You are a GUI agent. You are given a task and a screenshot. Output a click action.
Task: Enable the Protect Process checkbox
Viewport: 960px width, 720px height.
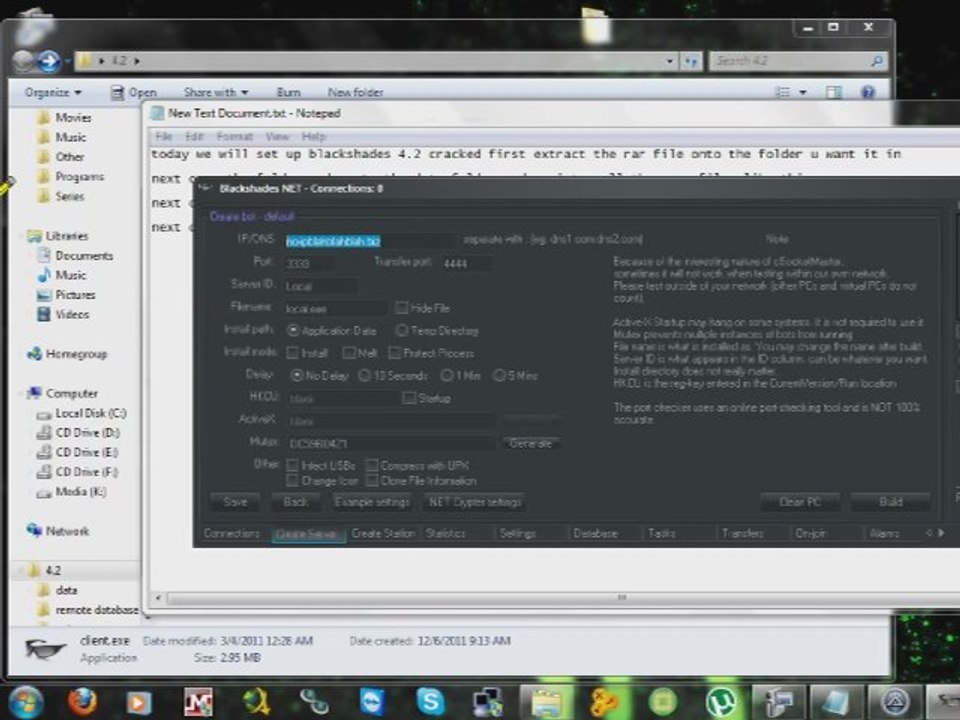tap(394, 353)
